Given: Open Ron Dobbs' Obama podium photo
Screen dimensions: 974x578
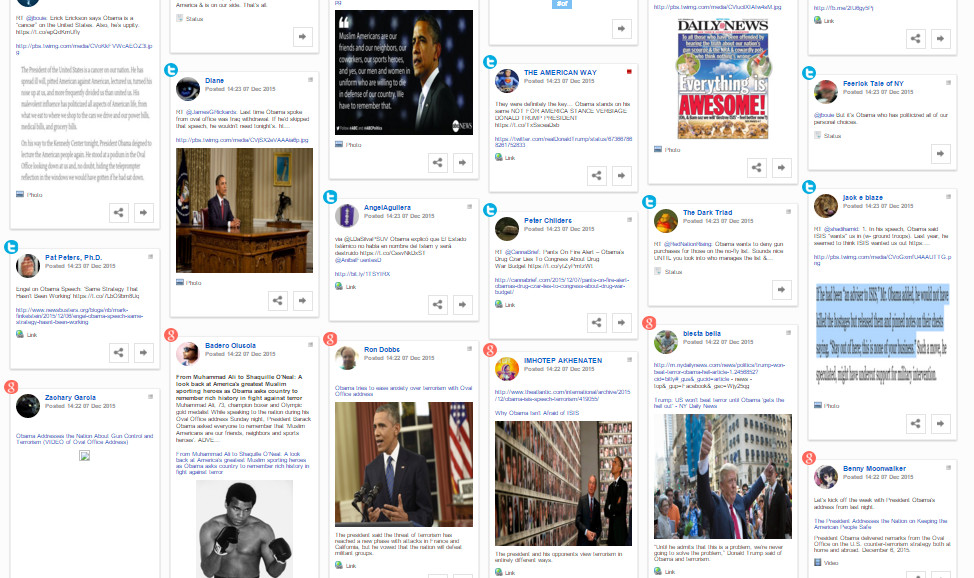Looking at the screenshot, I should click(x=404, y=464).
